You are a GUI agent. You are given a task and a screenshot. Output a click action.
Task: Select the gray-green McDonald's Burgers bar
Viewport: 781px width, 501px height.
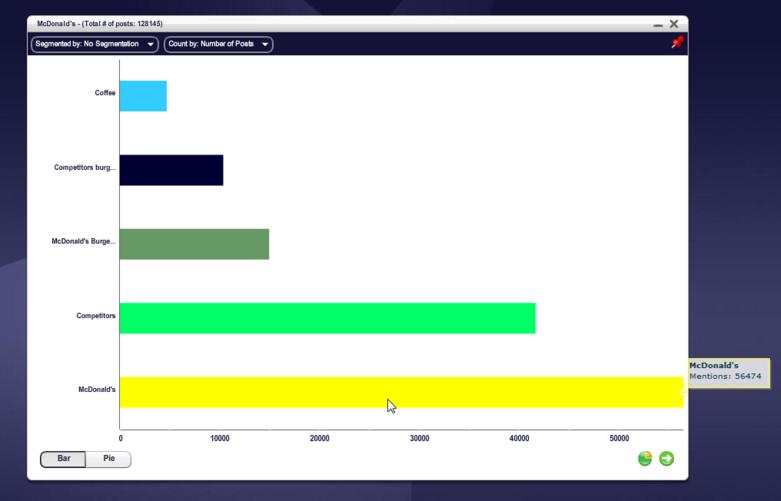pos(194,244)
